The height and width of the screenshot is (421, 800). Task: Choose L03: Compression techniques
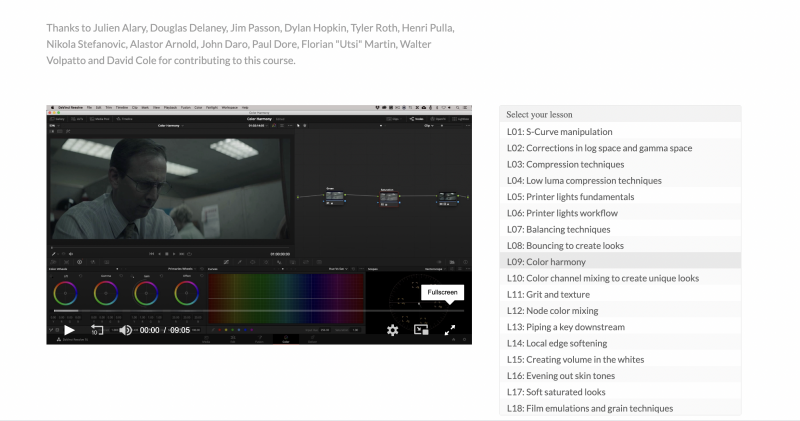(620, 164)
